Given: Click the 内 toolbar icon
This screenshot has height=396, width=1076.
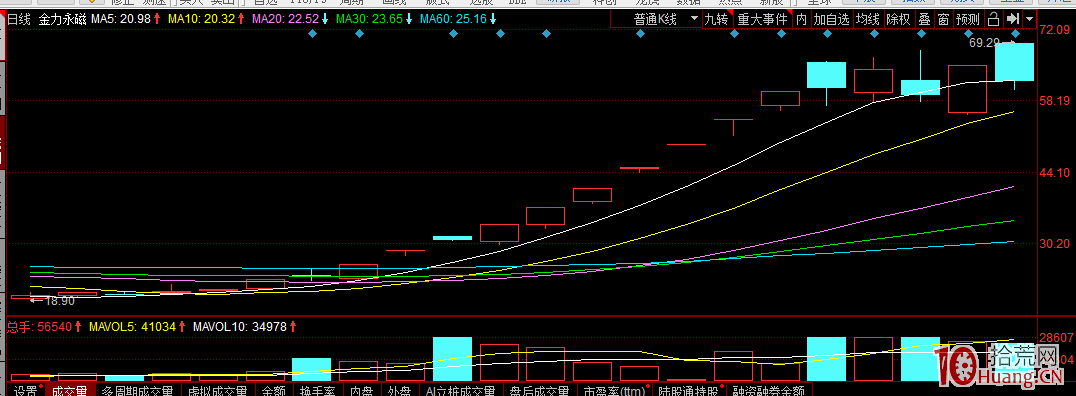Looking at the screenshot, I should [802, 19].
